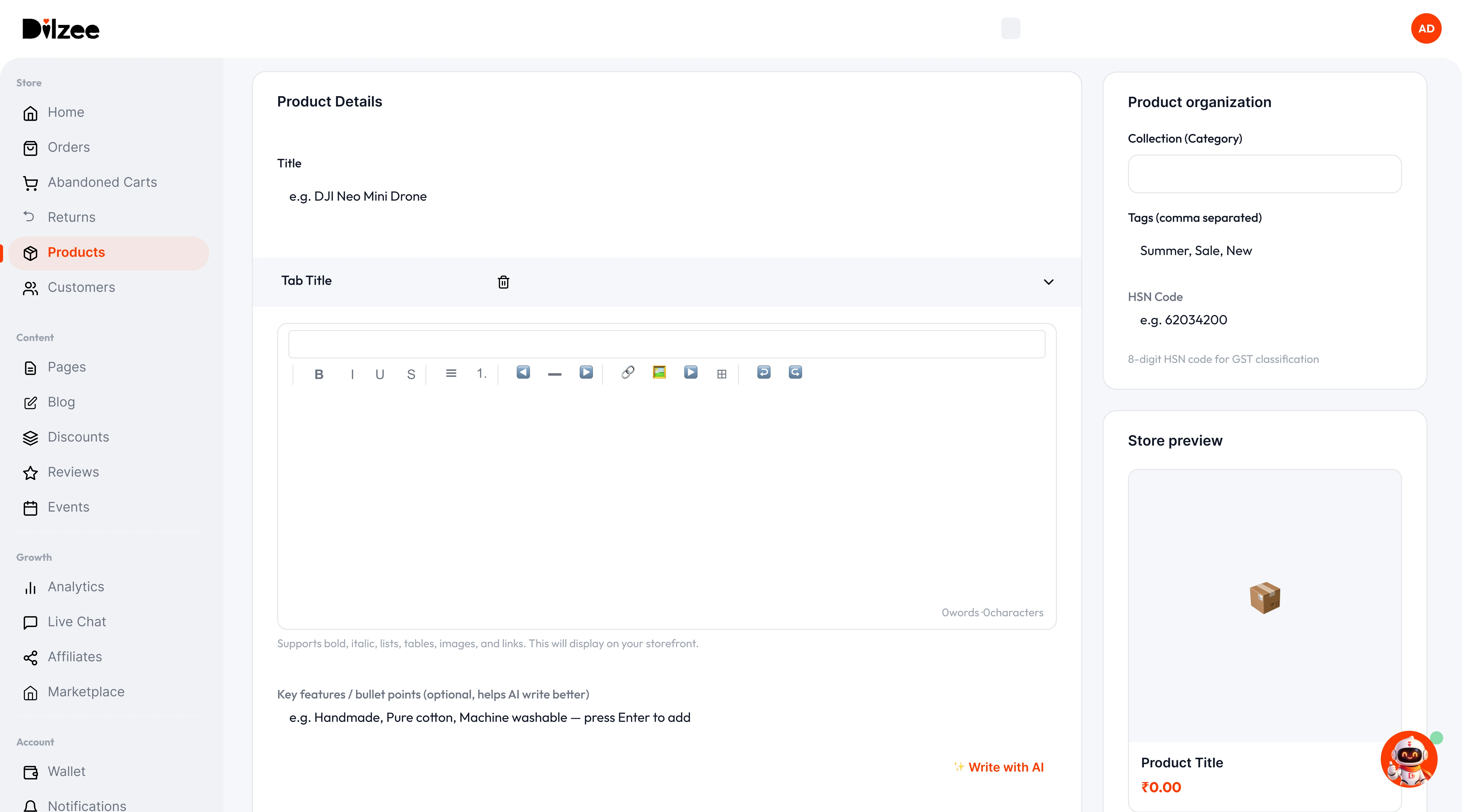
Task: Click the Wallet icon in the sidebar
Action: [31, 773]
